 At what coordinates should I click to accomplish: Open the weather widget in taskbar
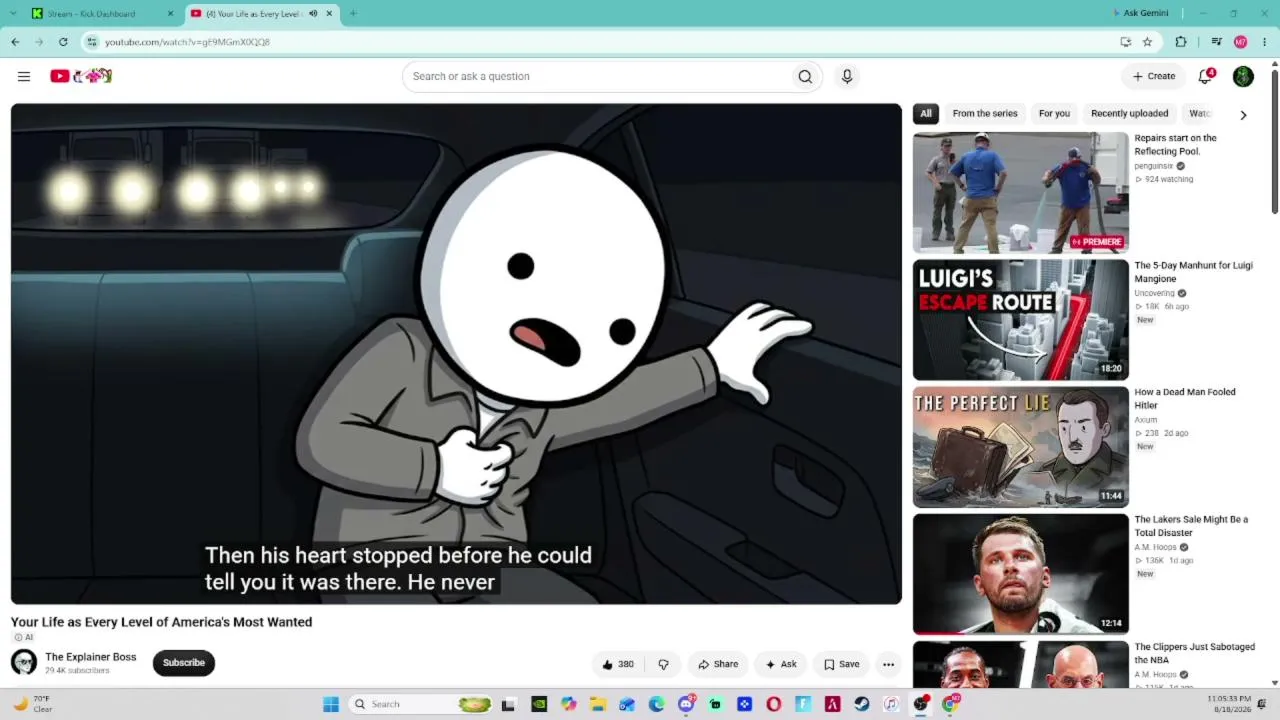click(32, 704)
